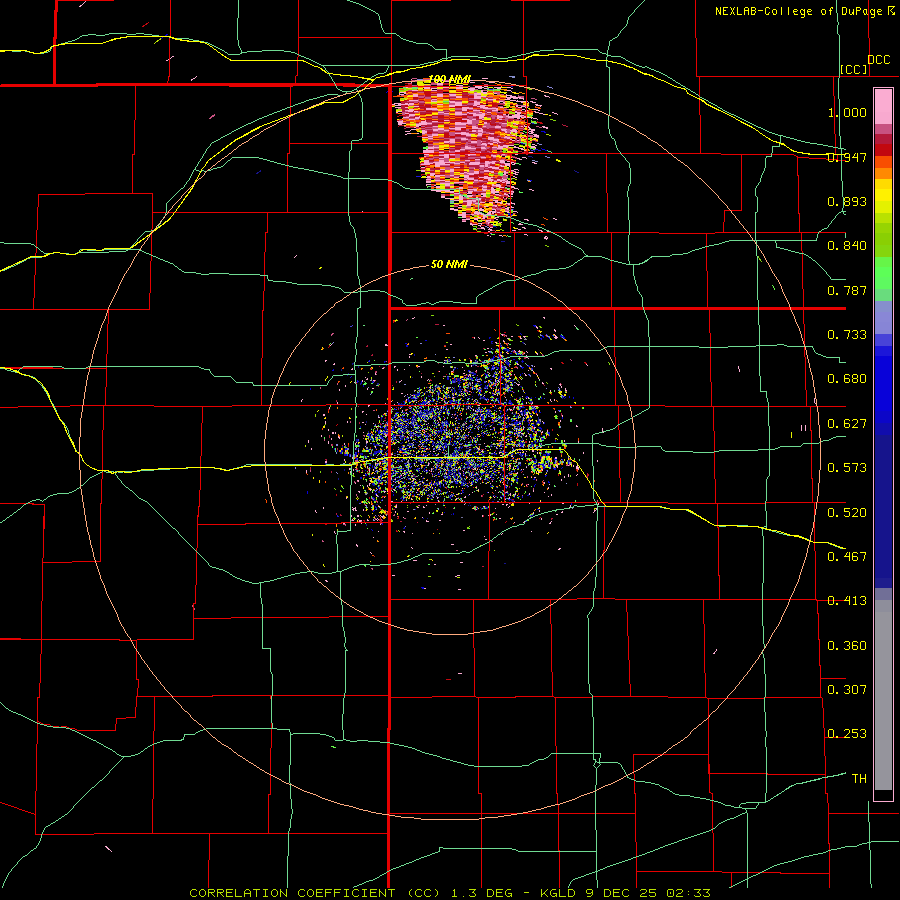The width and height of the screenshot is (900, 900).
Task: Select the 0.893 scale value
Action: point(847,201)
